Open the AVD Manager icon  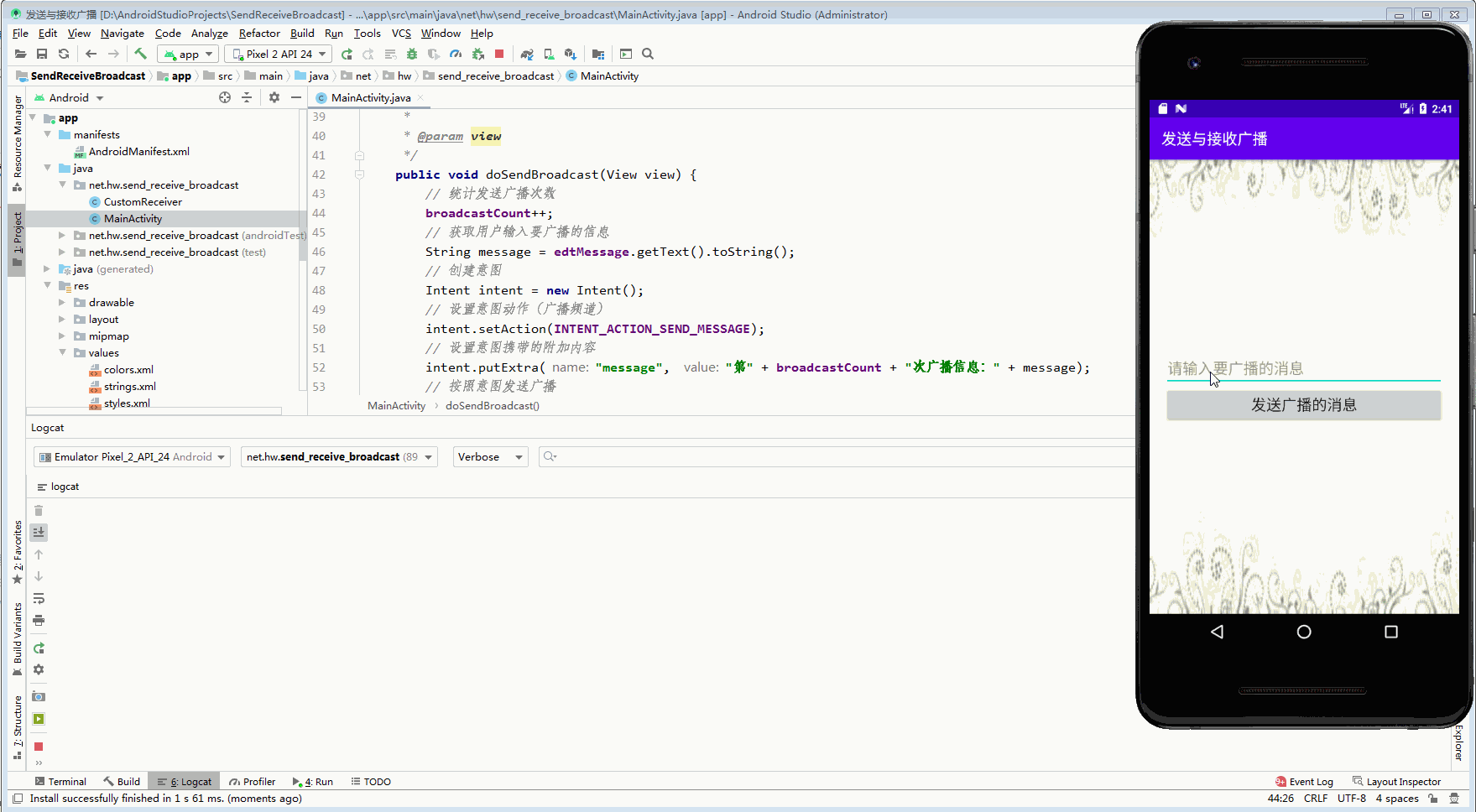click(x=549, y=54)
